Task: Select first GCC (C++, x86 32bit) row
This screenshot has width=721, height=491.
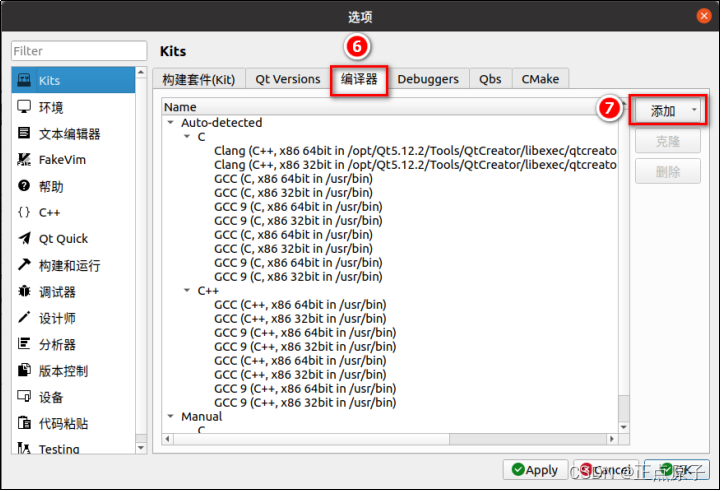Action: pyautogui.click(x=300, y=319)
